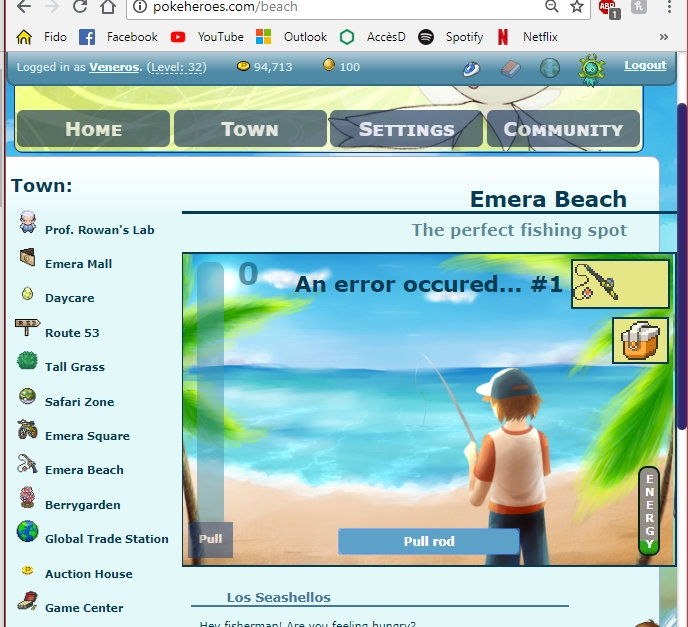Click the Game Center chest icon

[27, 601]
